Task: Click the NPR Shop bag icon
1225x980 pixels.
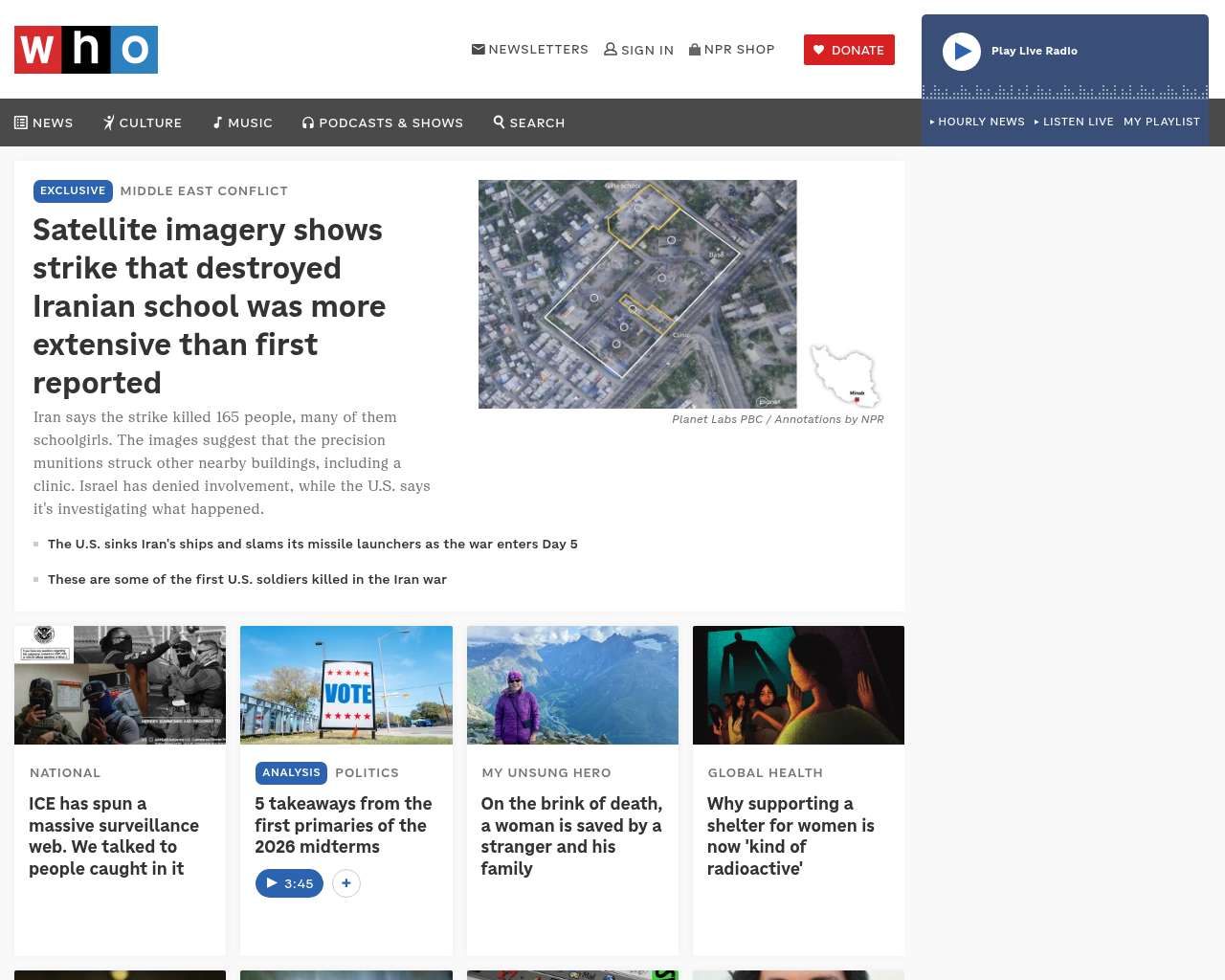Action: tap(695, 50)
